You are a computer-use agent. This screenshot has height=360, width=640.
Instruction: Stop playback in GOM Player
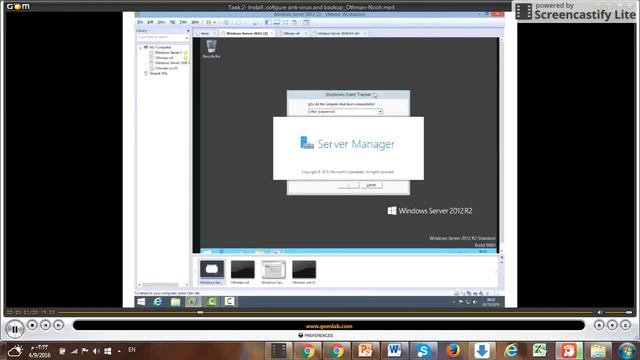click(x=32, y=325)
